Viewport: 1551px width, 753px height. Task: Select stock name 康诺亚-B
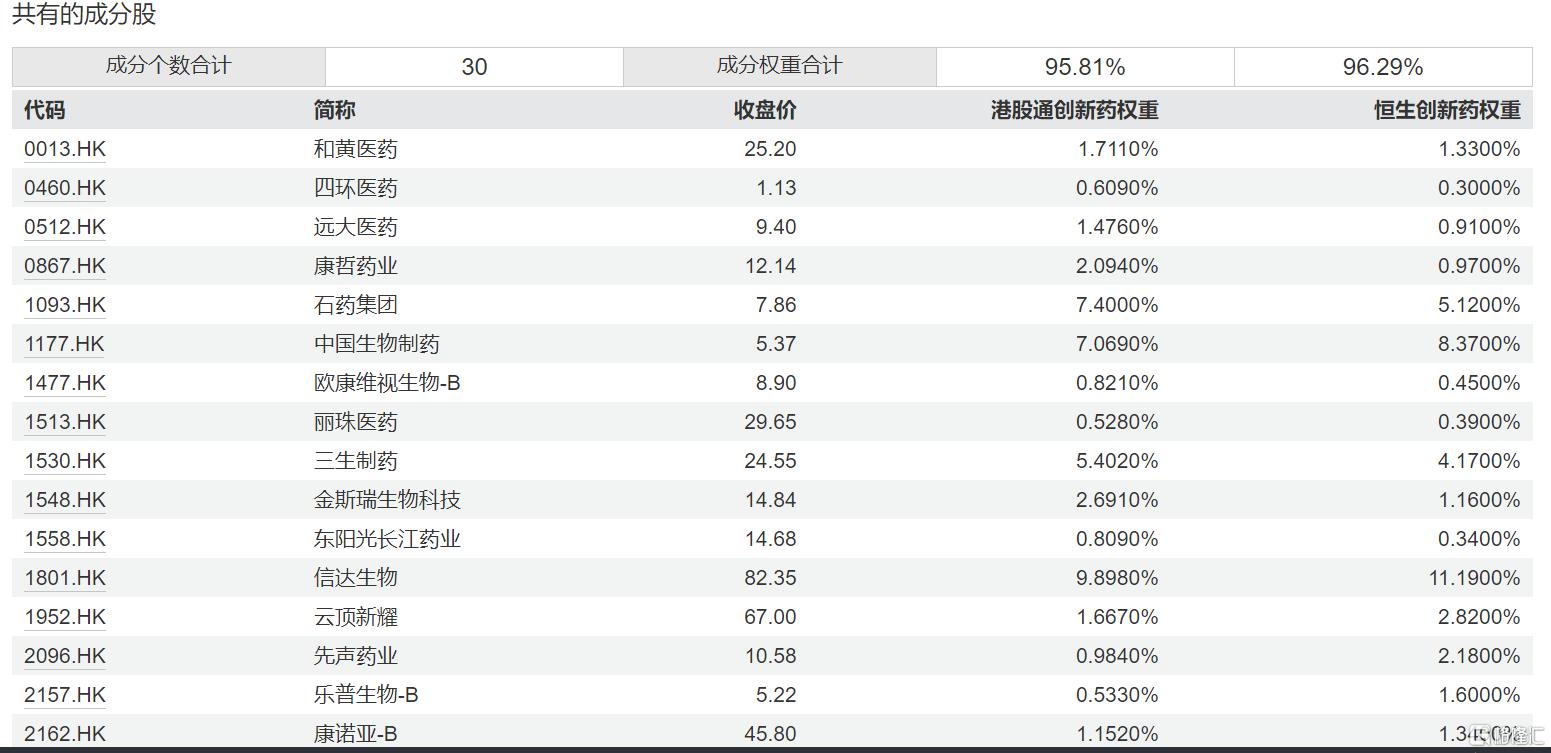point(355,734)
